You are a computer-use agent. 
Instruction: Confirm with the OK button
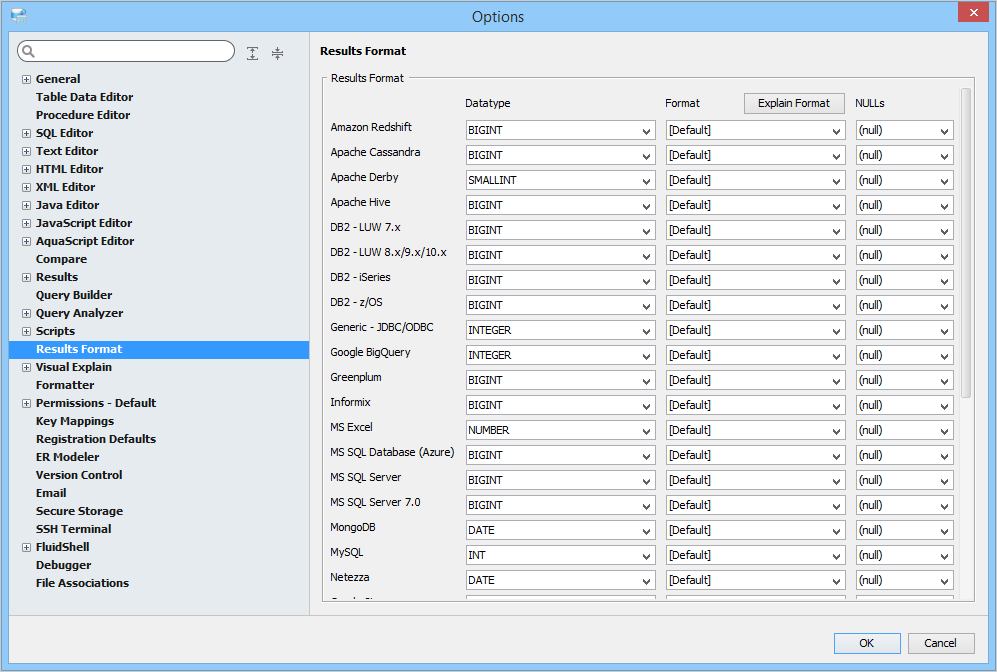[867, 643]
